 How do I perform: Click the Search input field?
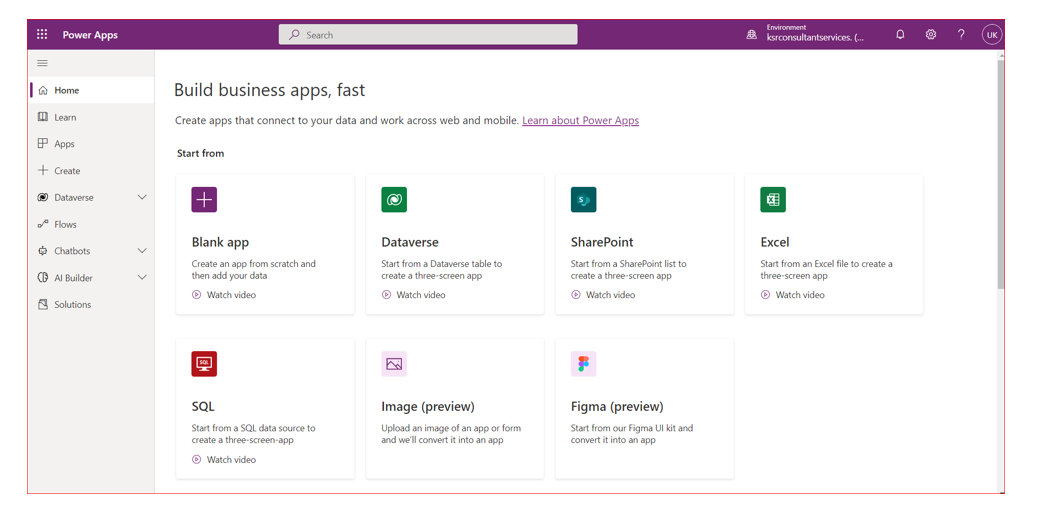(x=428, y=34)
